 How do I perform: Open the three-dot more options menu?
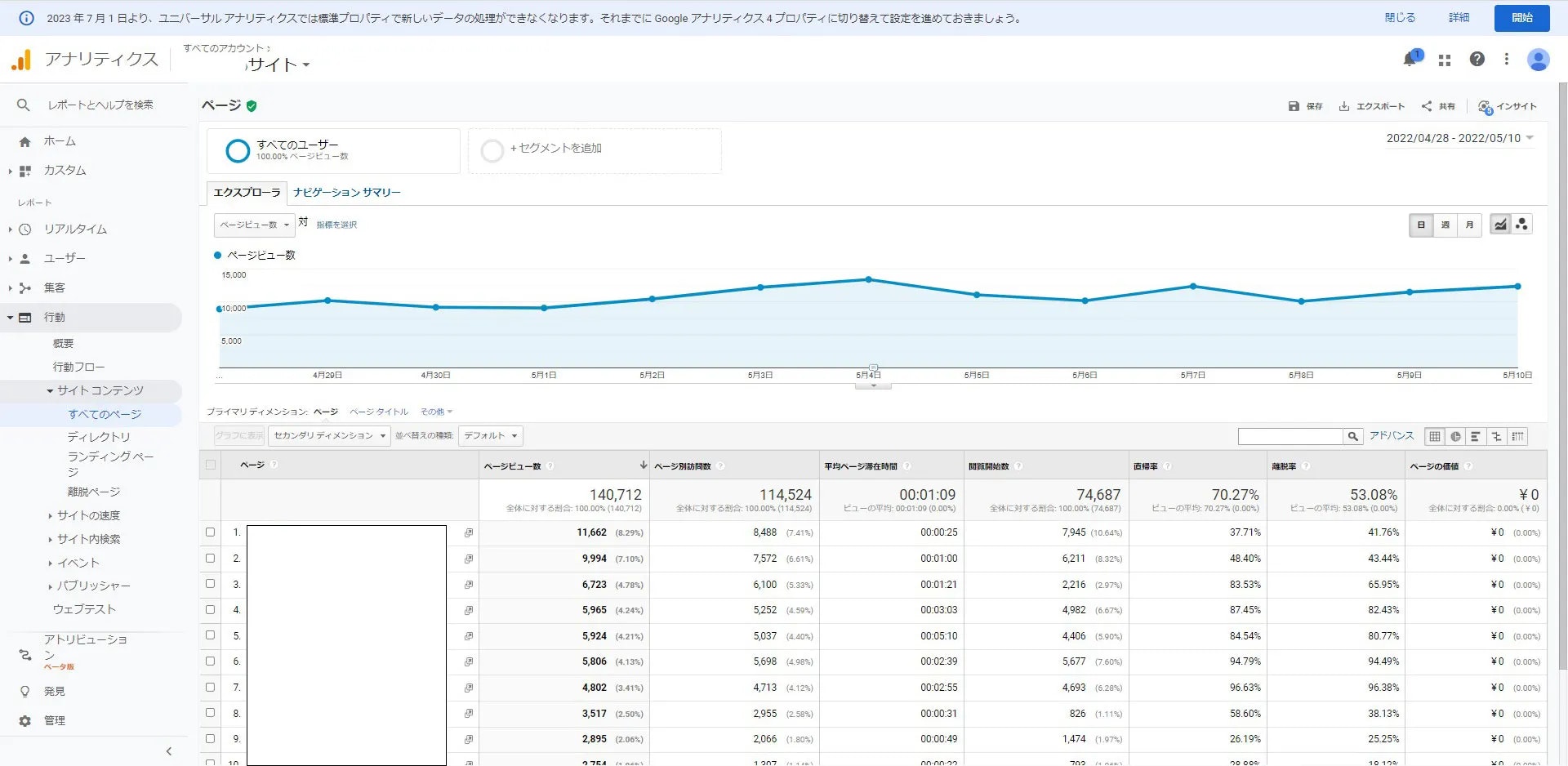pos(1507,59)
